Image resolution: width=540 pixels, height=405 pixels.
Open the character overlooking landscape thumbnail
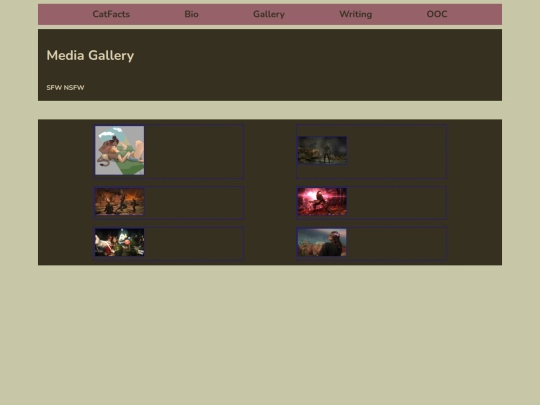(x=322, y=242)
